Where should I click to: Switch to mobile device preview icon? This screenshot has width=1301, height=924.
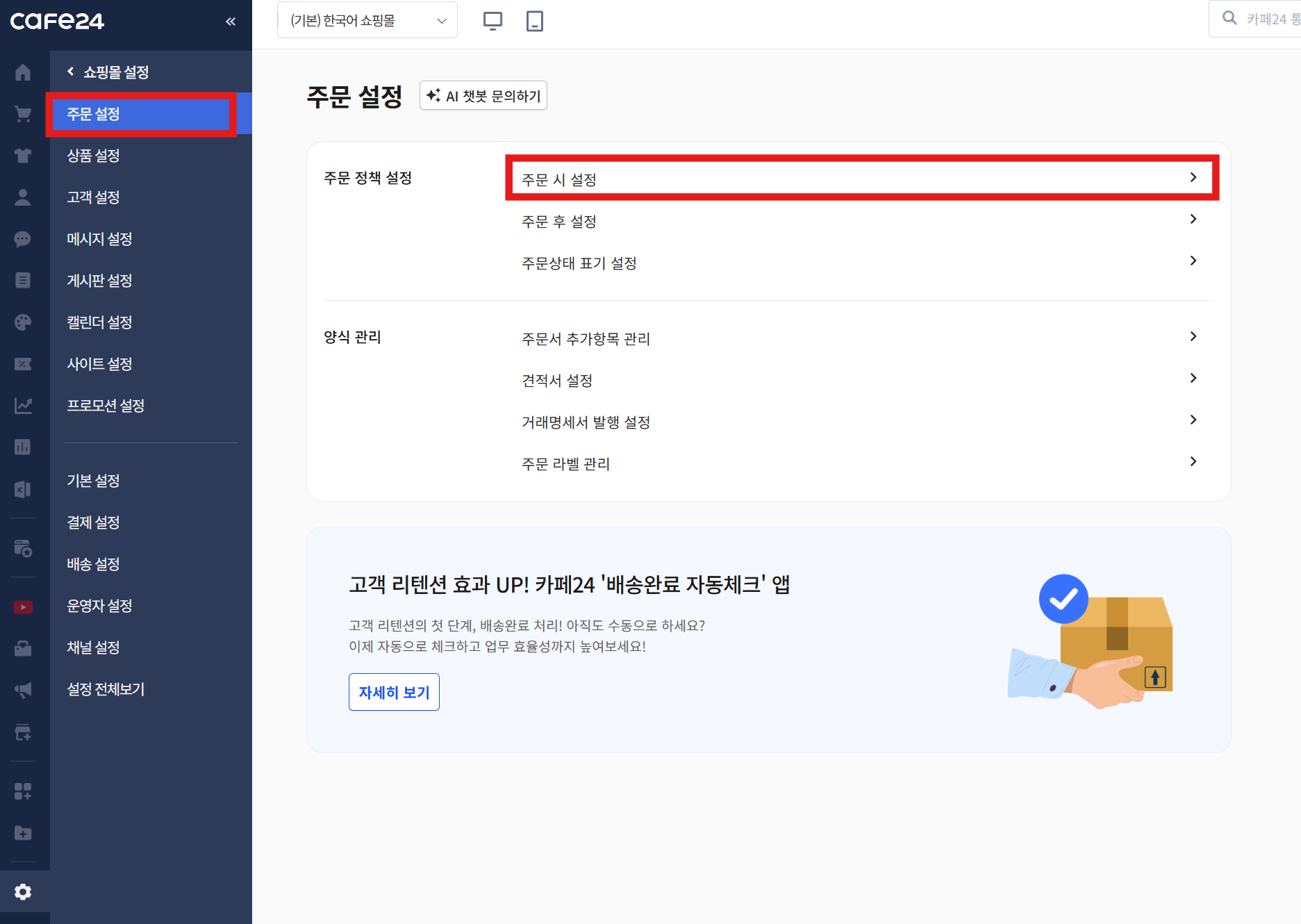pos(535,21)
